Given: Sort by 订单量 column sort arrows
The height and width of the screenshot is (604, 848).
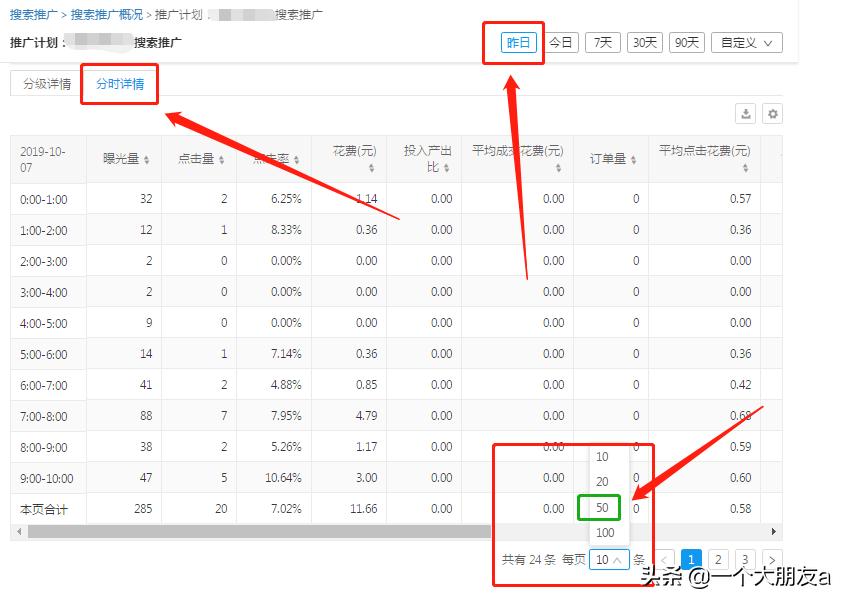Looking at the screenshot, I should tap(634, 160).
